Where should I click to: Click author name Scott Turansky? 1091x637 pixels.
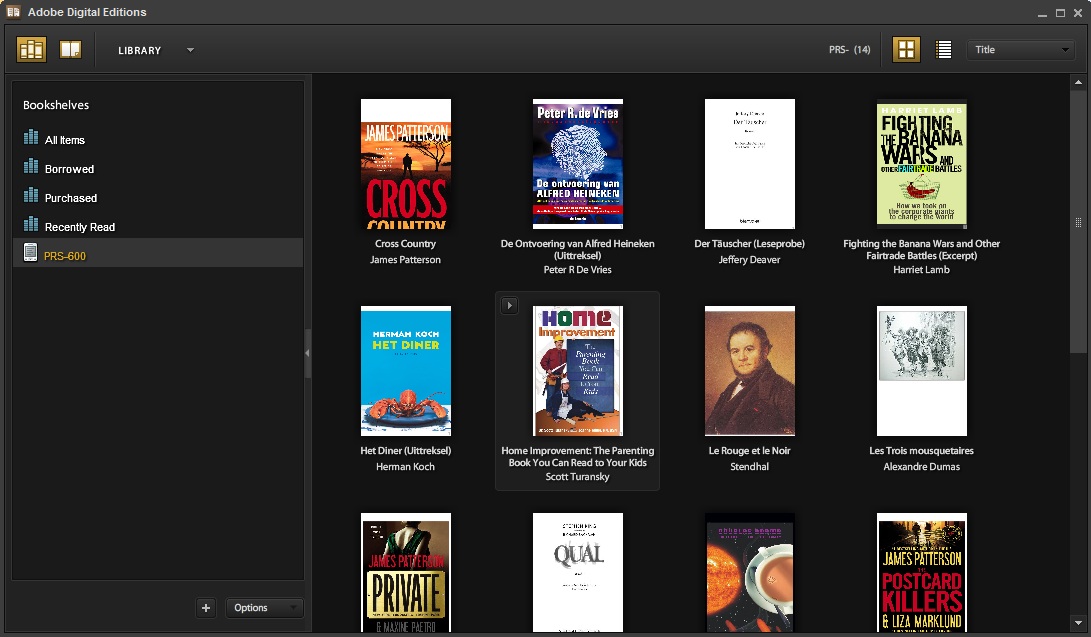pos(578,477)
